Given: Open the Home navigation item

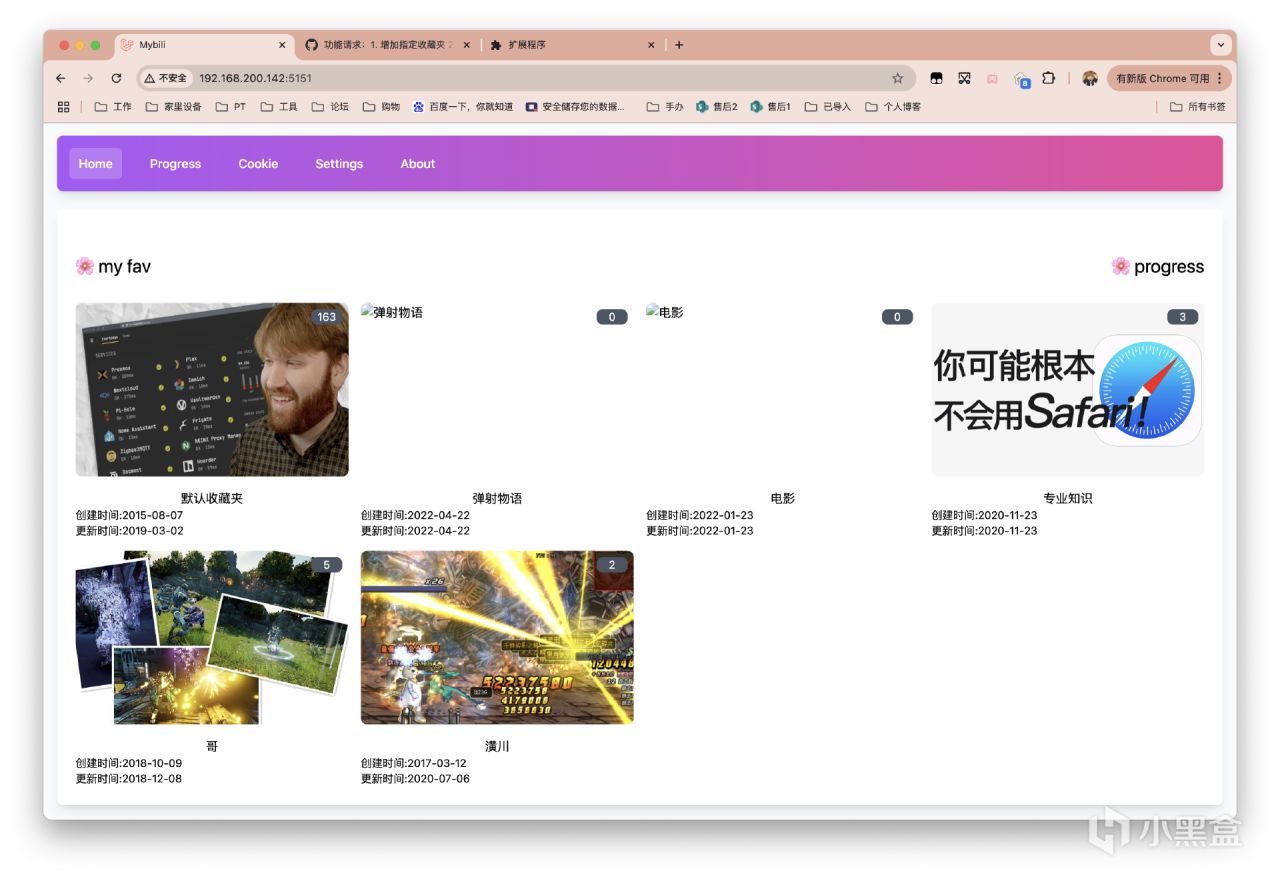Looking at the screenshot, I should [x=96, y=164].
